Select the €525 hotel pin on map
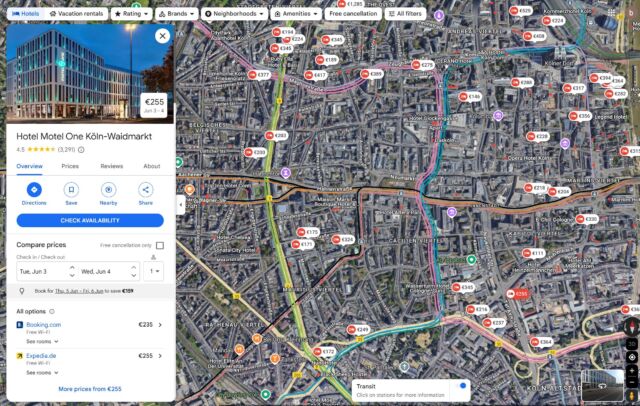 tap(521, 11)
